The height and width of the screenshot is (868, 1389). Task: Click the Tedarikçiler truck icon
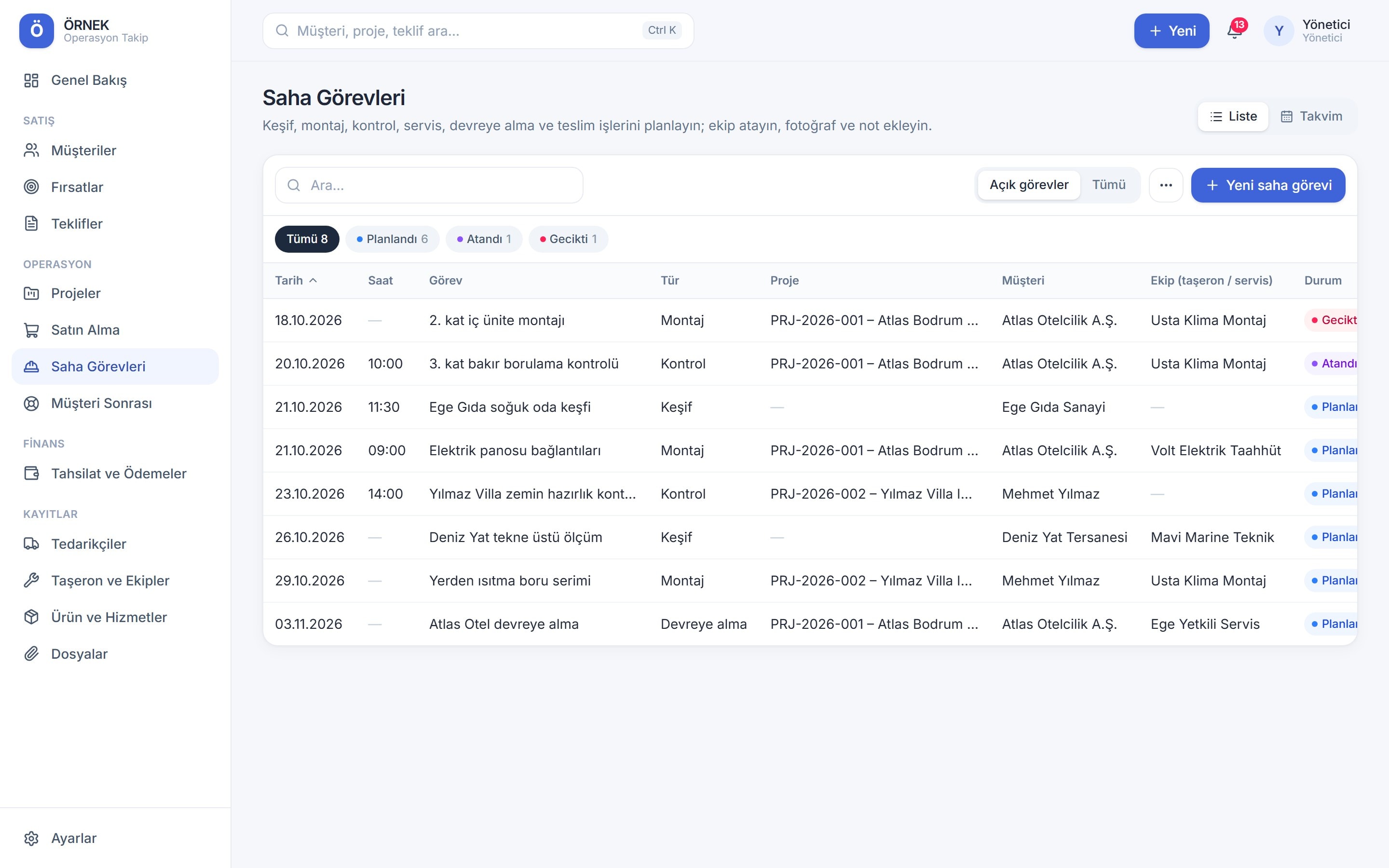[31, 543]
